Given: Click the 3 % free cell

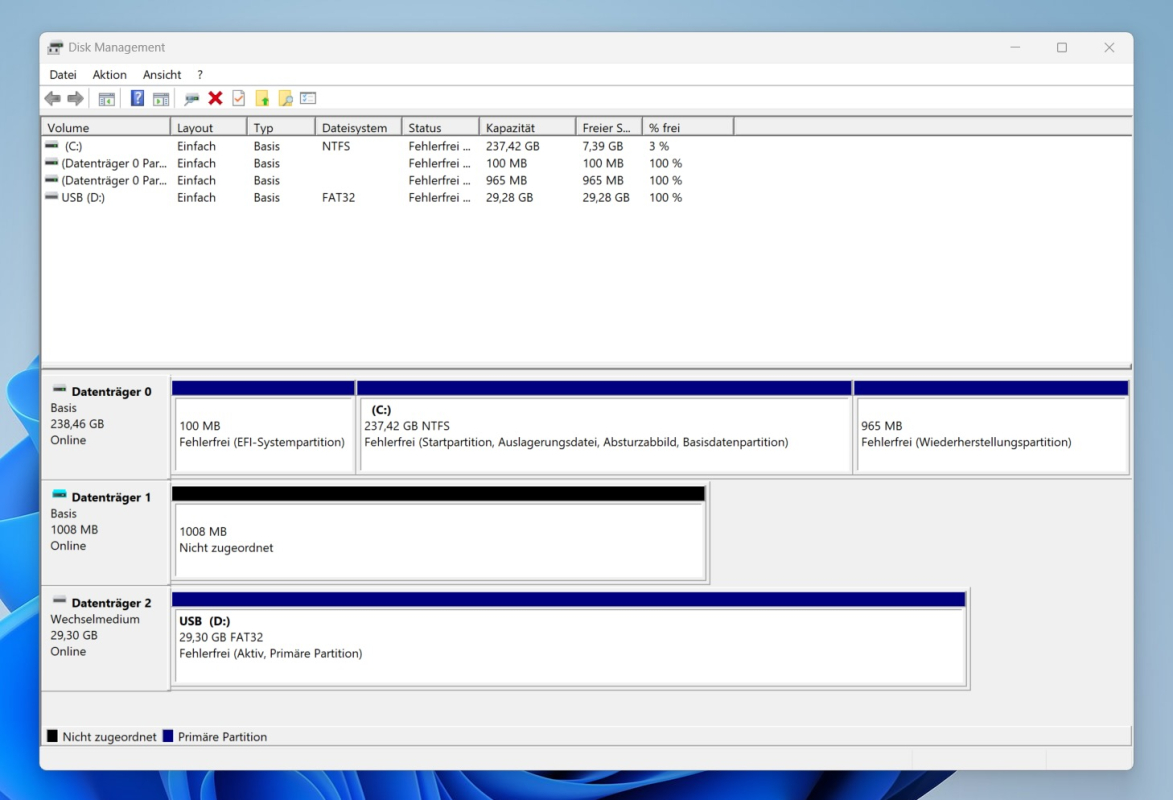Looking at the screenshot, I should click(x=659, y=146).
